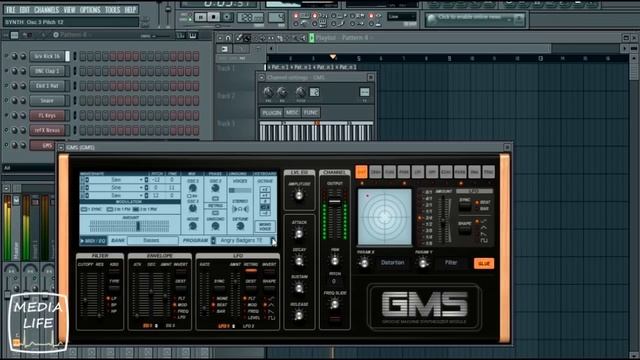Click the channel PAN knob in GMS
640x360 pixels.
[335, 260]
